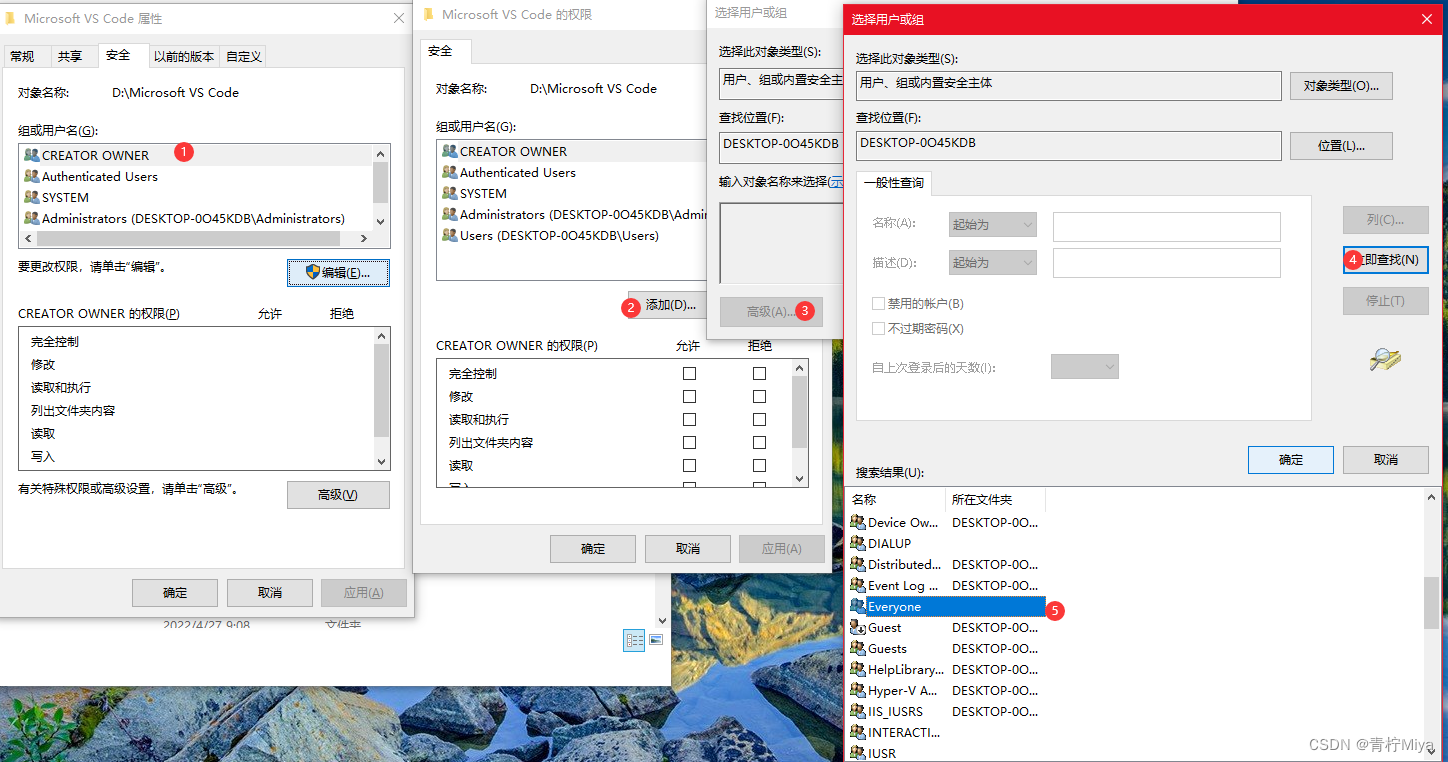
Task: Click the group icon beside Guests in search results
Action: tap(857, 648)
